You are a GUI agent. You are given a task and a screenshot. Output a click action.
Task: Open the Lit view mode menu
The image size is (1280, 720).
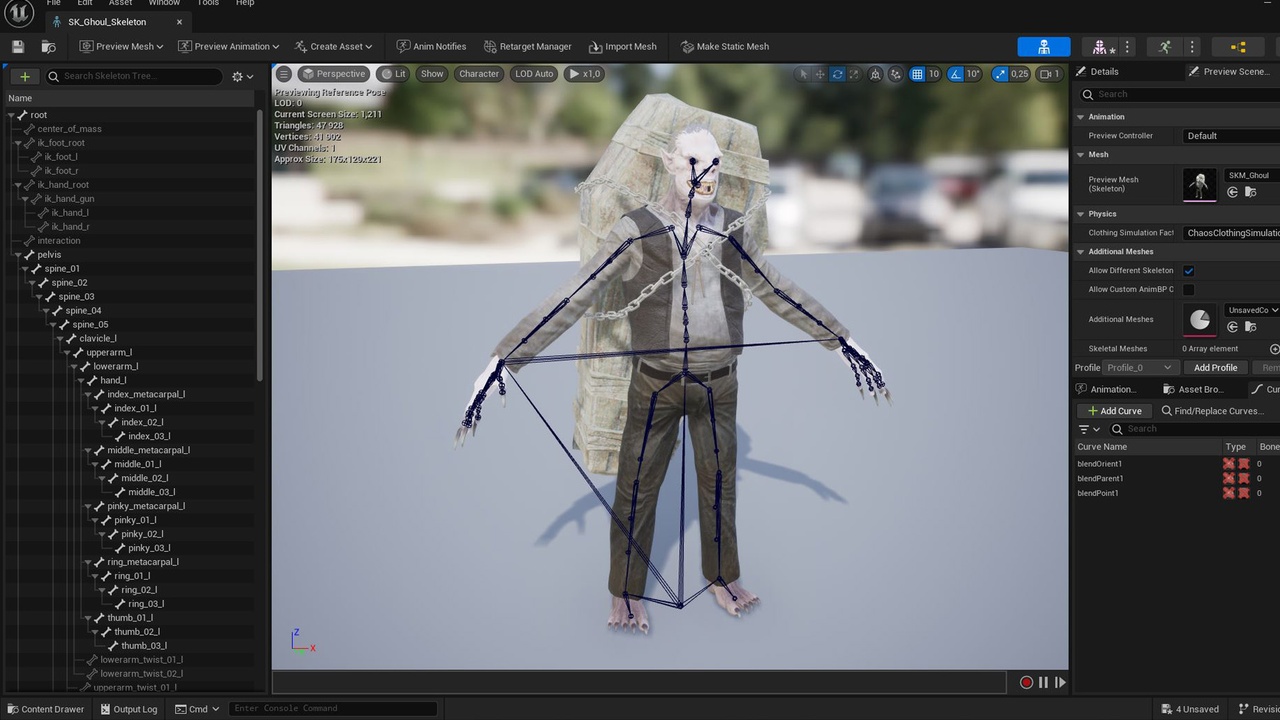click(x=393, y=73)
